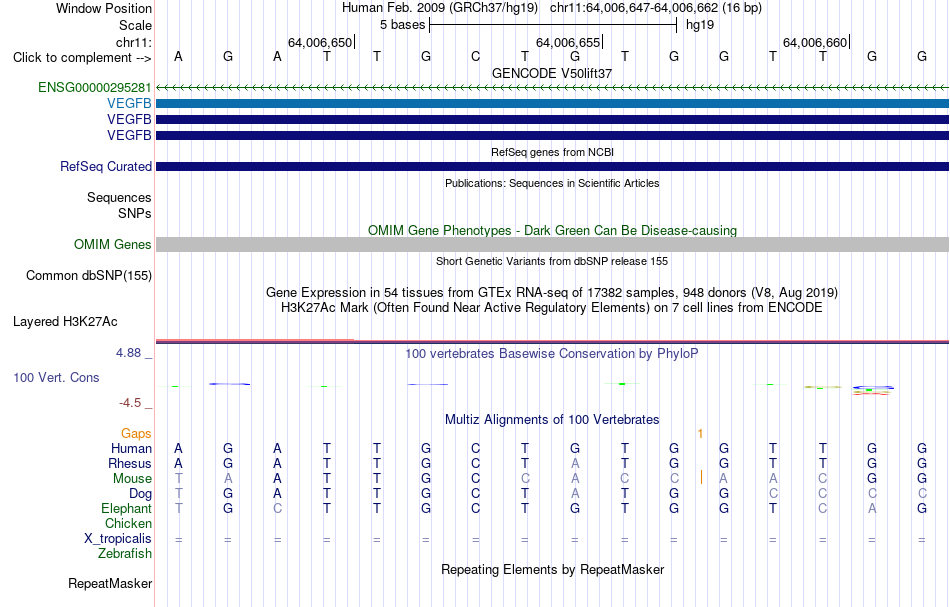This screenshot has width=950, height=607.
Task: Select the Elephant alignment row label
Action: (126, 508)
